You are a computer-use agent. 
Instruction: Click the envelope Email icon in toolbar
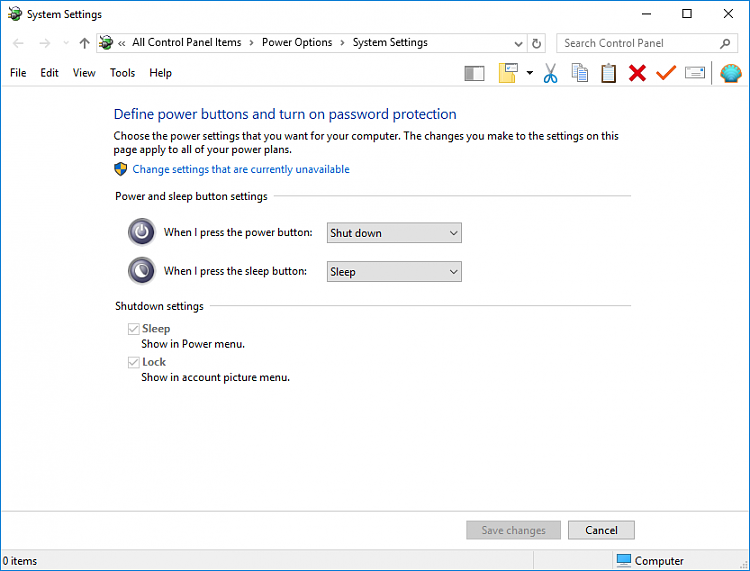tap(695, 73)
